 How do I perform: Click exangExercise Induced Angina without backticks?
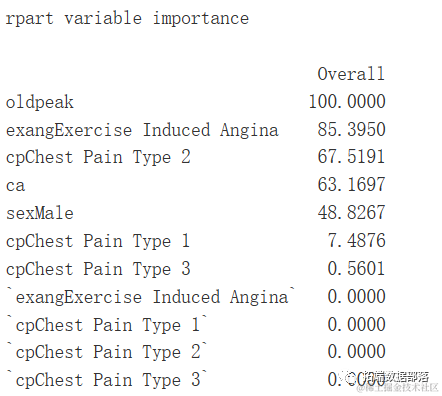(142, 130)
